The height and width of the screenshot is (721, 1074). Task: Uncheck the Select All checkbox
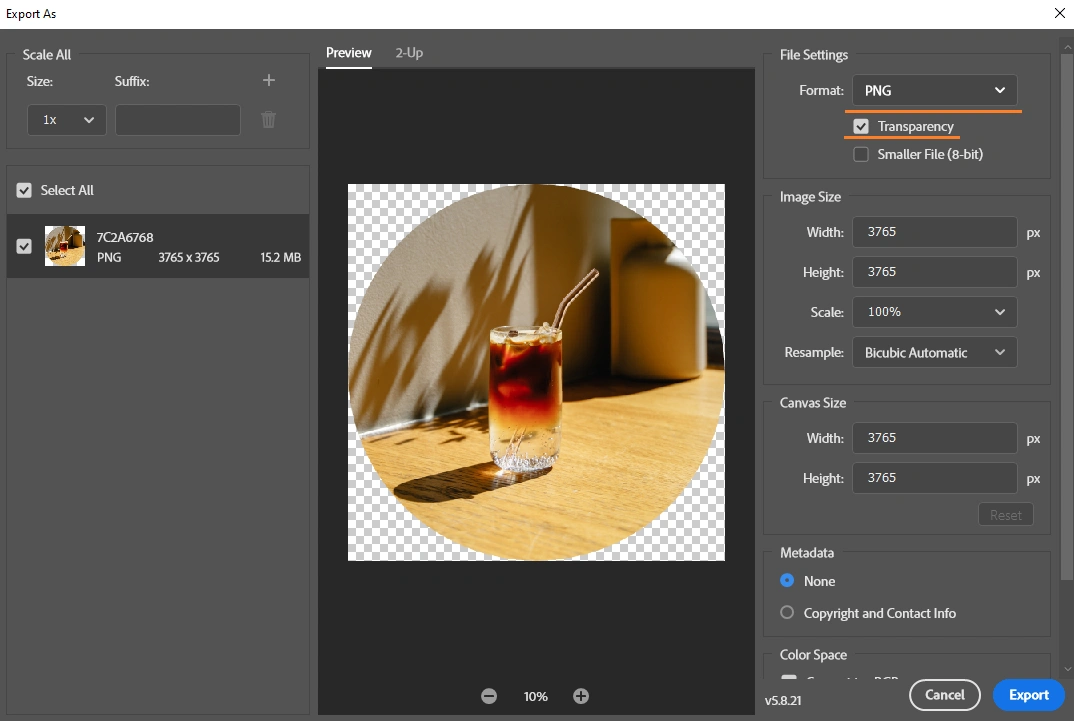click(23, 190)
